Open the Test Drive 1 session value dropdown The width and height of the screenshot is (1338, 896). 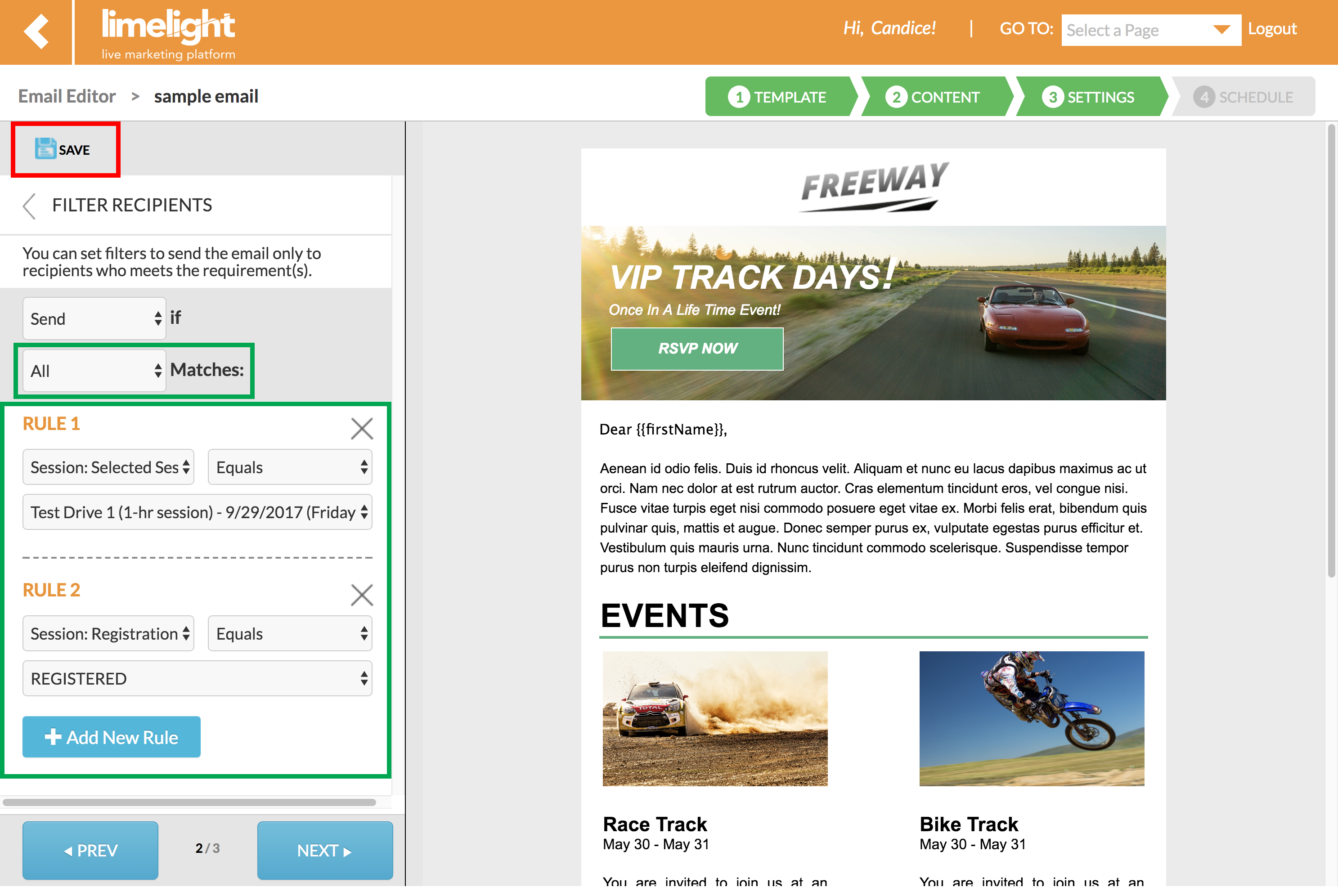[197, 511]
